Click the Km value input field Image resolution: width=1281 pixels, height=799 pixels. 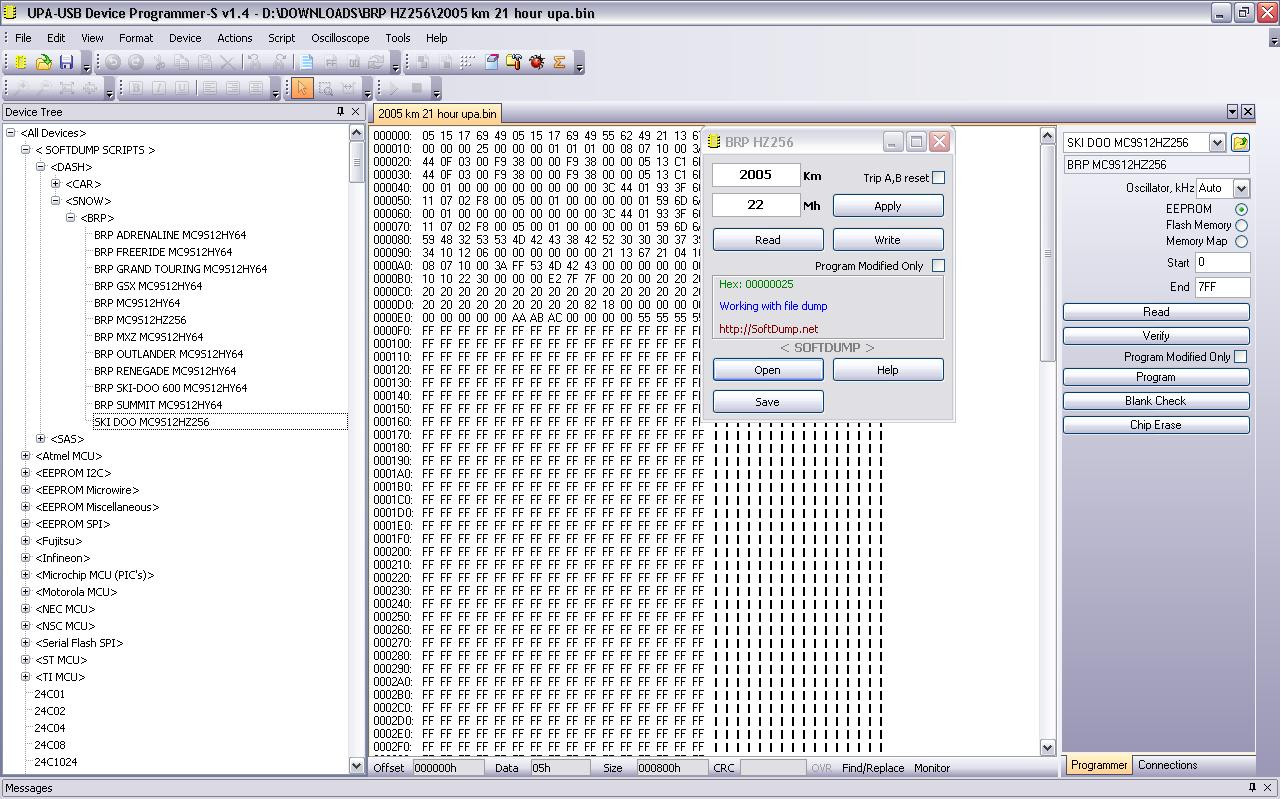click(756, 175)
